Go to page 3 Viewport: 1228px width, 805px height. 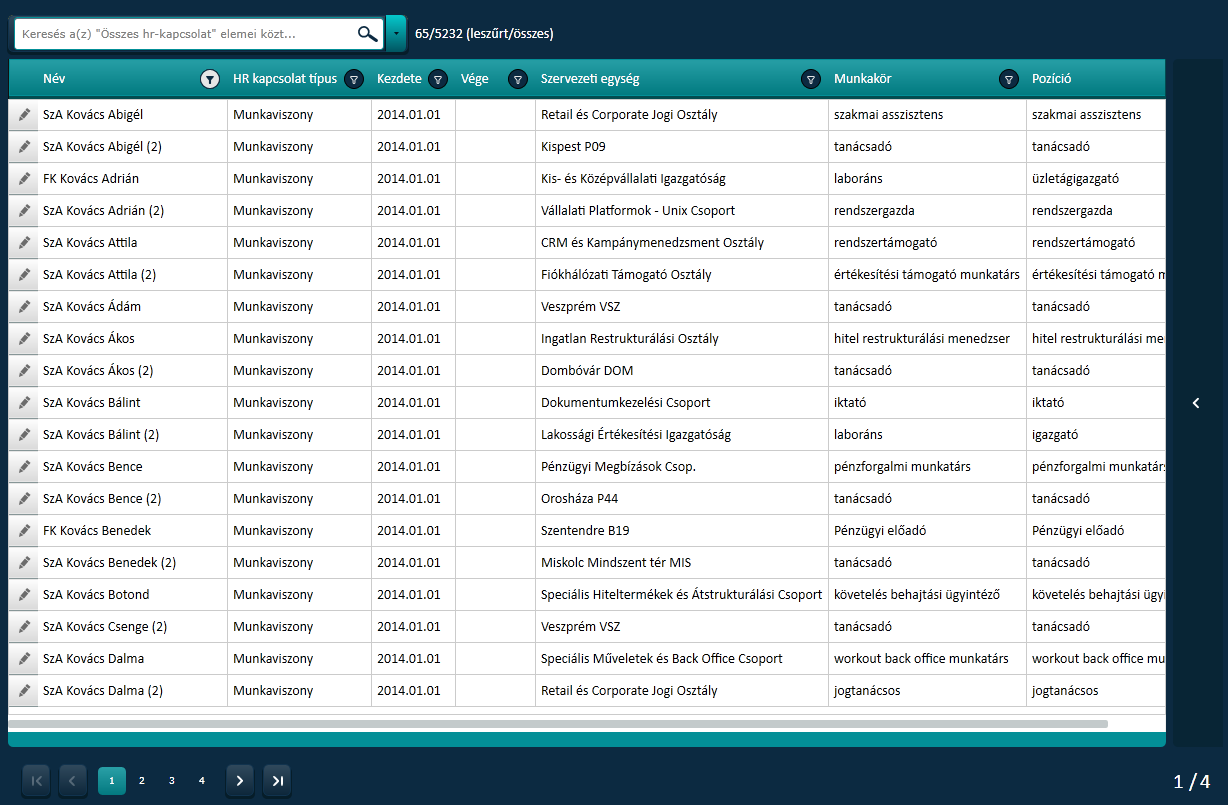172,781
